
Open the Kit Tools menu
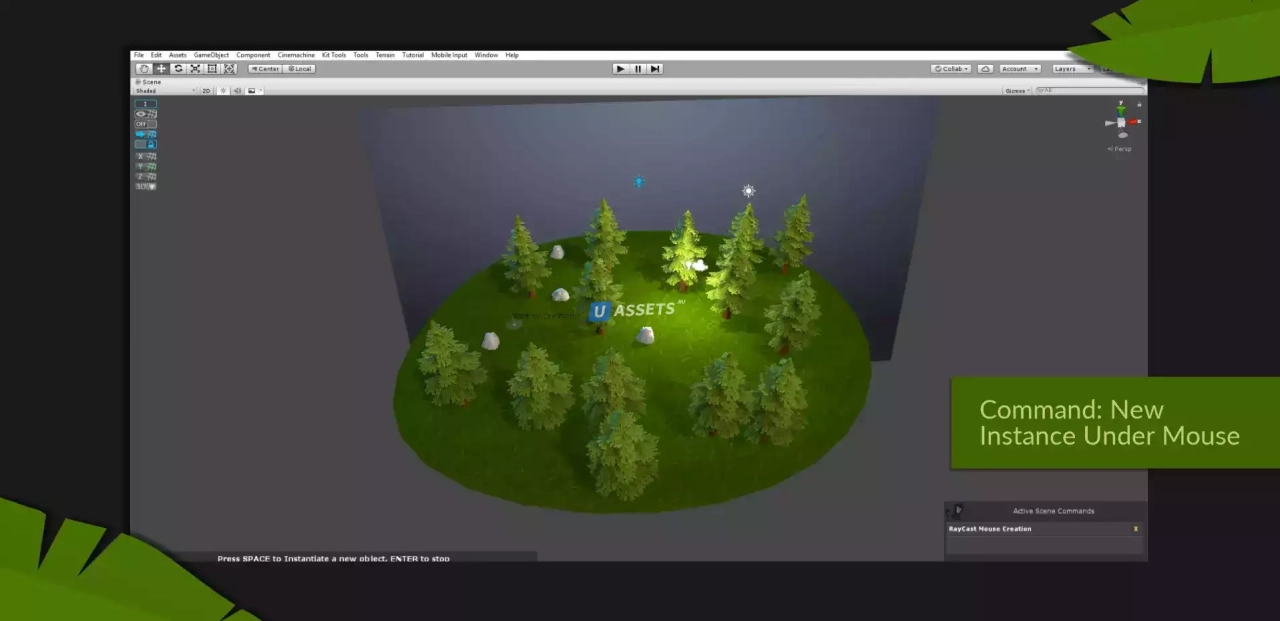point(334,55)
